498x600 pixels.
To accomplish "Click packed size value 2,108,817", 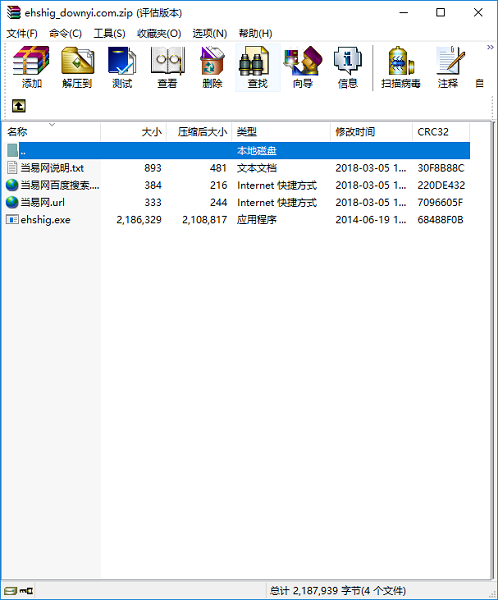I will tap(204, 220).
